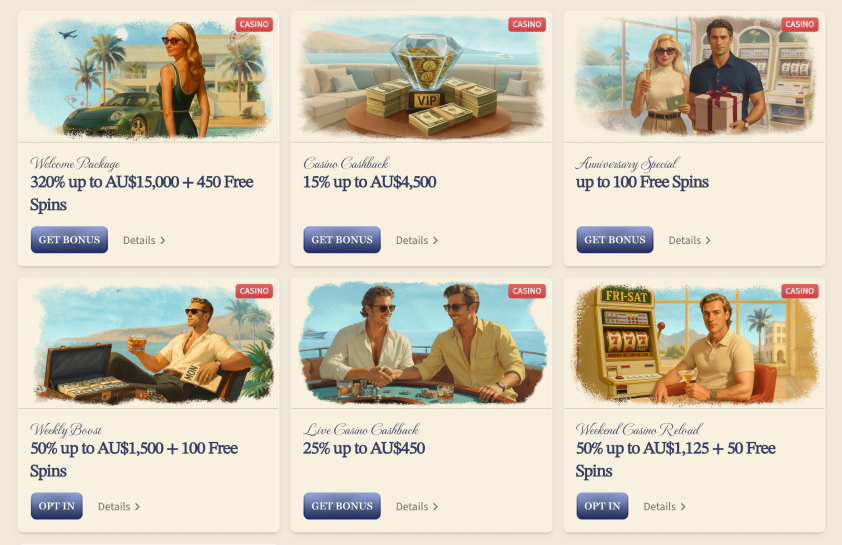Open Details link for Weekly Boost

tap(119, 507)
